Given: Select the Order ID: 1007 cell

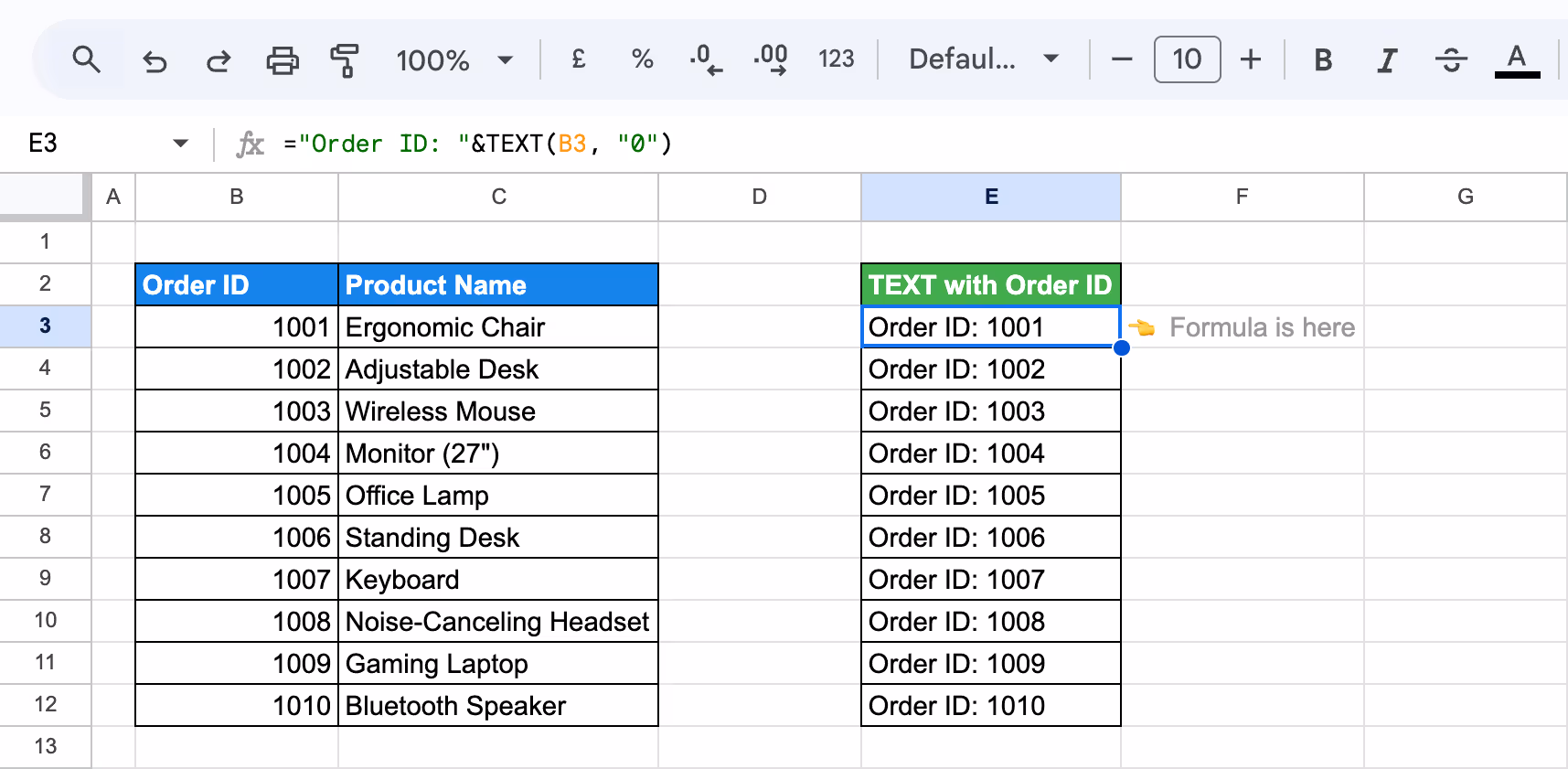Looking at the screenshot, I should 991,579.
